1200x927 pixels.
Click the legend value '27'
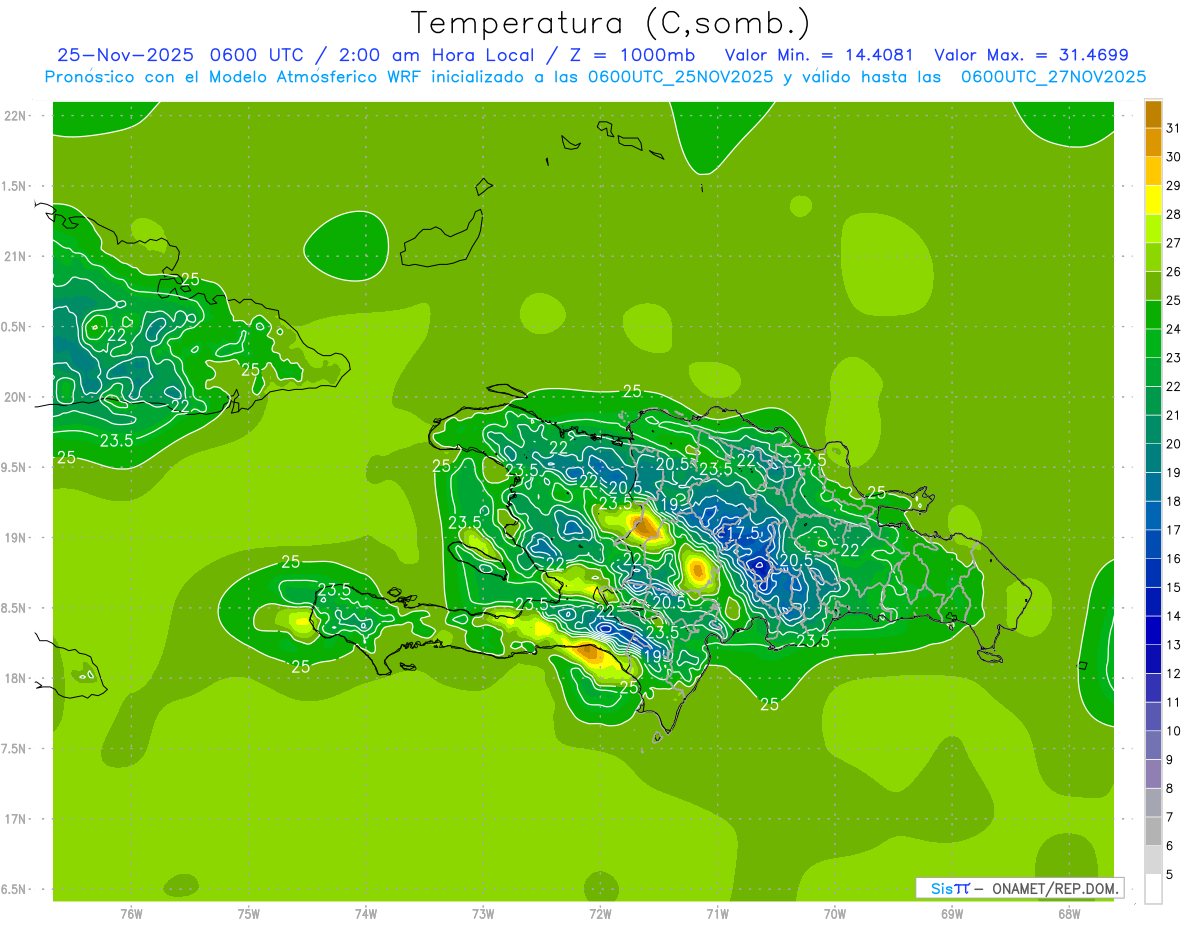click(x=1173, y=243)
